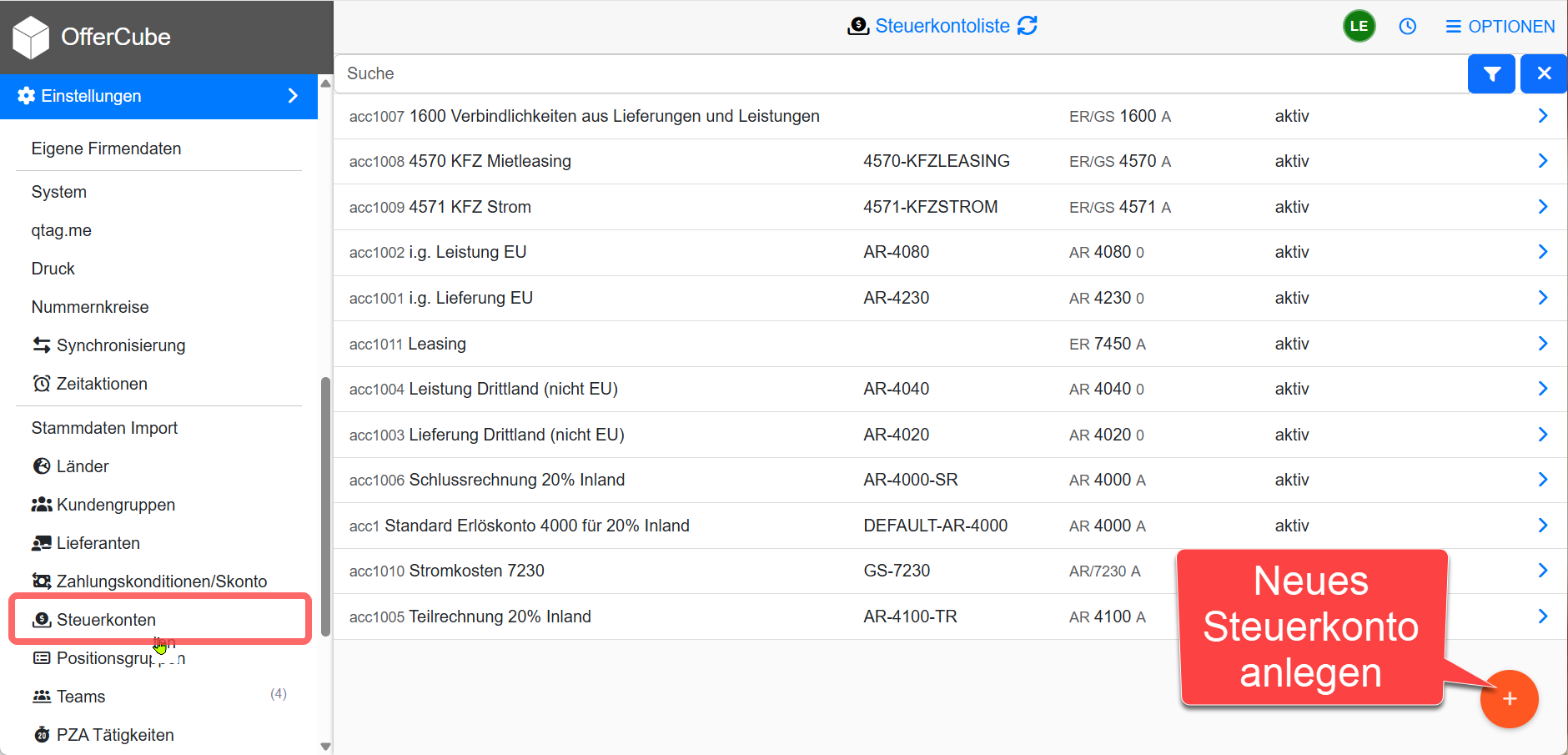
Task: Clear the search with the X button
Action: click(1544, 73)
